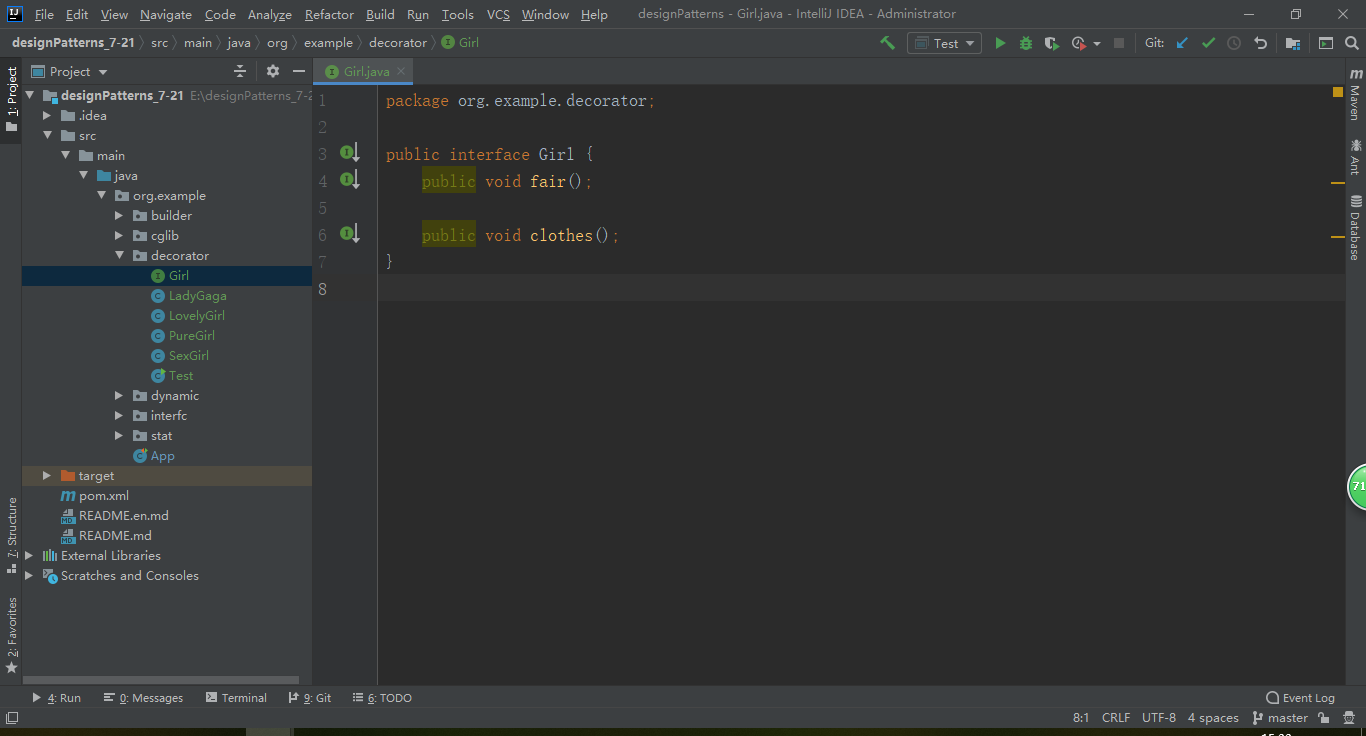The height and width of the screenshot is (736, 1366).
Task: Open the Navigate menu
Action: point(166,14)
